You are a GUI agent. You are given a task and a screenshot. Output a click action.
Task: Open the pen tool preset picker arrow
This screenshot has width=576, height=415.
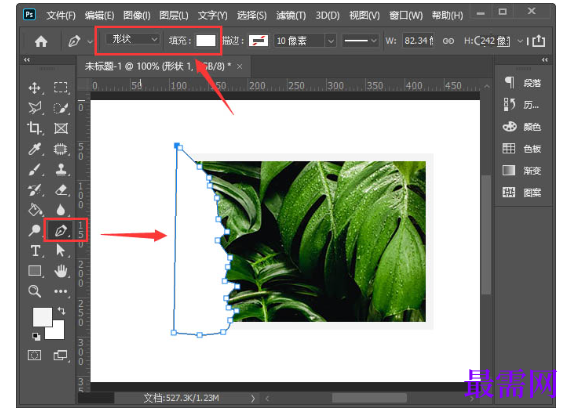point(90,42)
